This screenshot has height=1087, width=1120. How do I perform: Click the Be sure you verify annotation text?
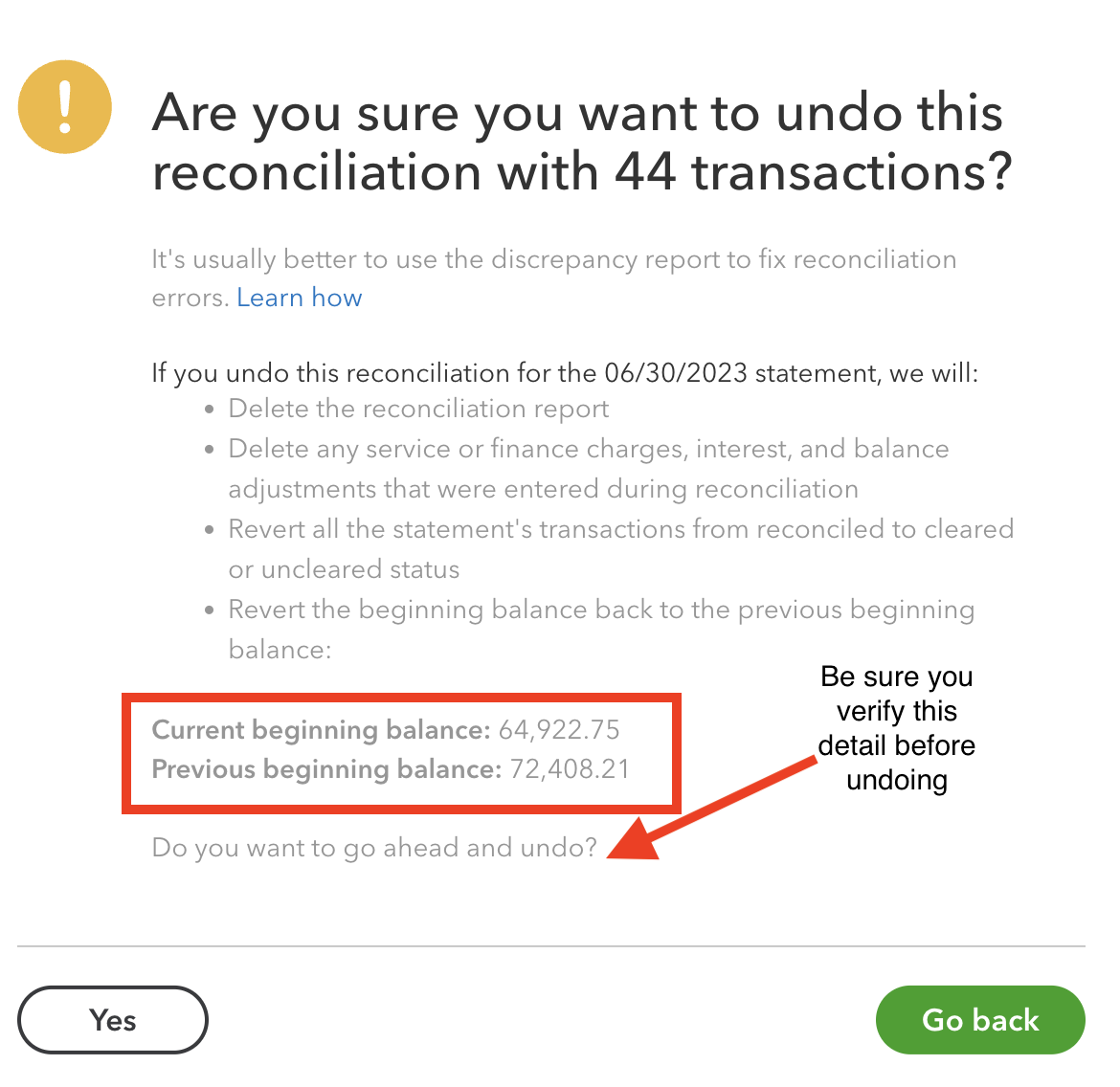896,727
